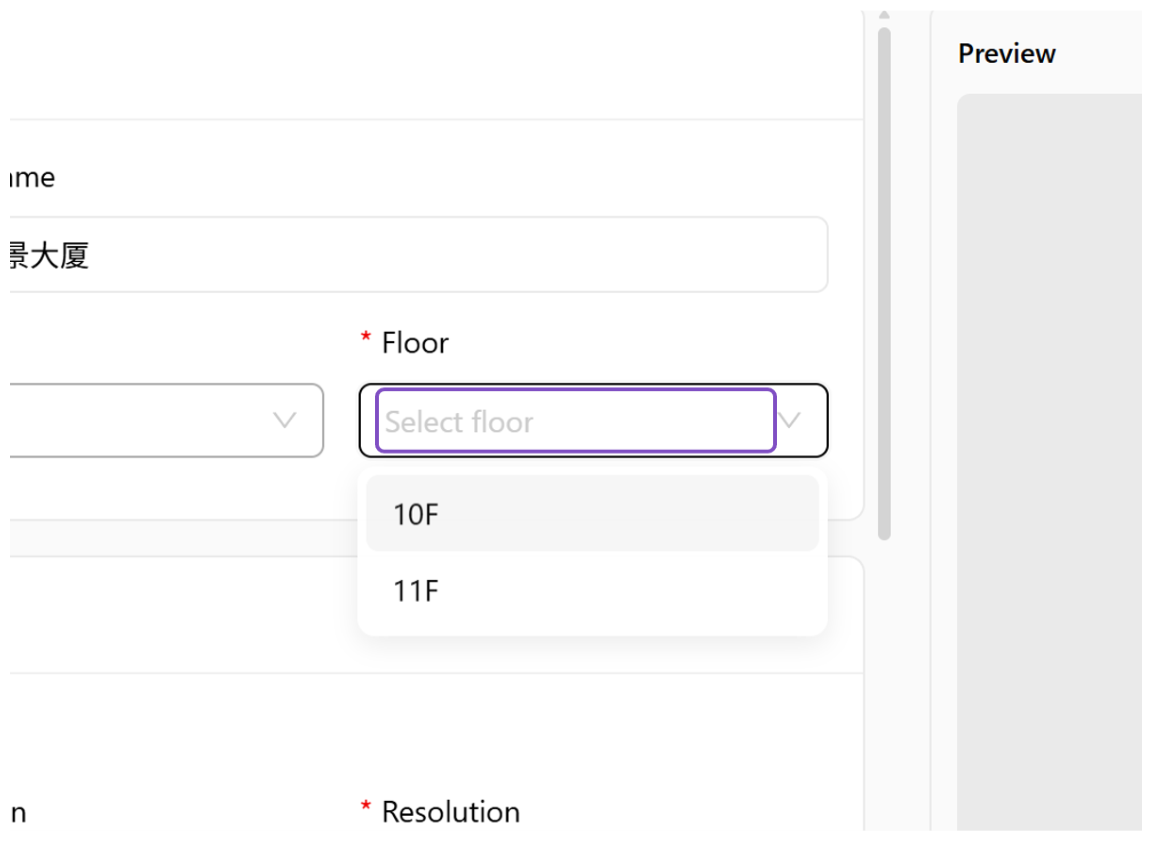
Task: Click the Preview heading
Action: pyautogui.click(x=1007, y=54)
